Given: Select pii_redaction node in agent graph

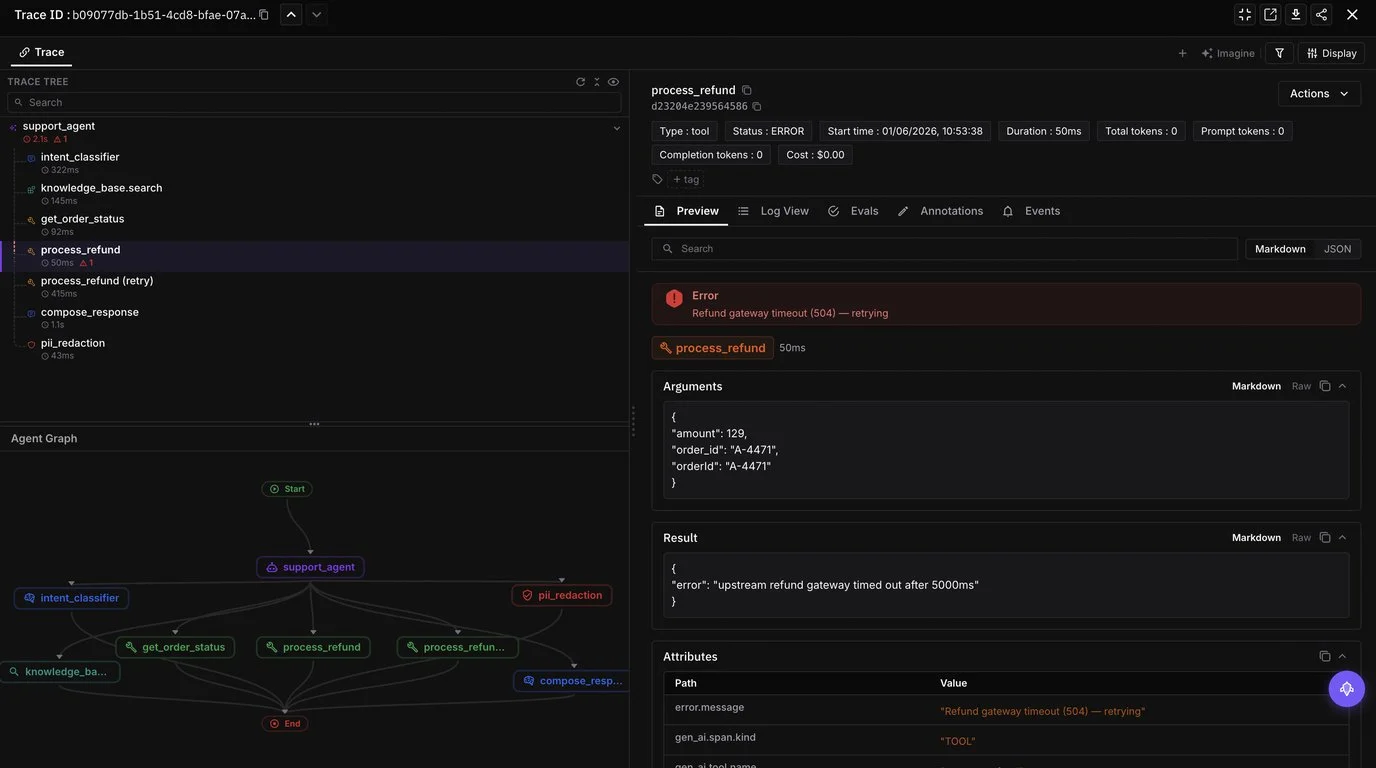Looking at the screenshot, I should (x=562, y=595).
